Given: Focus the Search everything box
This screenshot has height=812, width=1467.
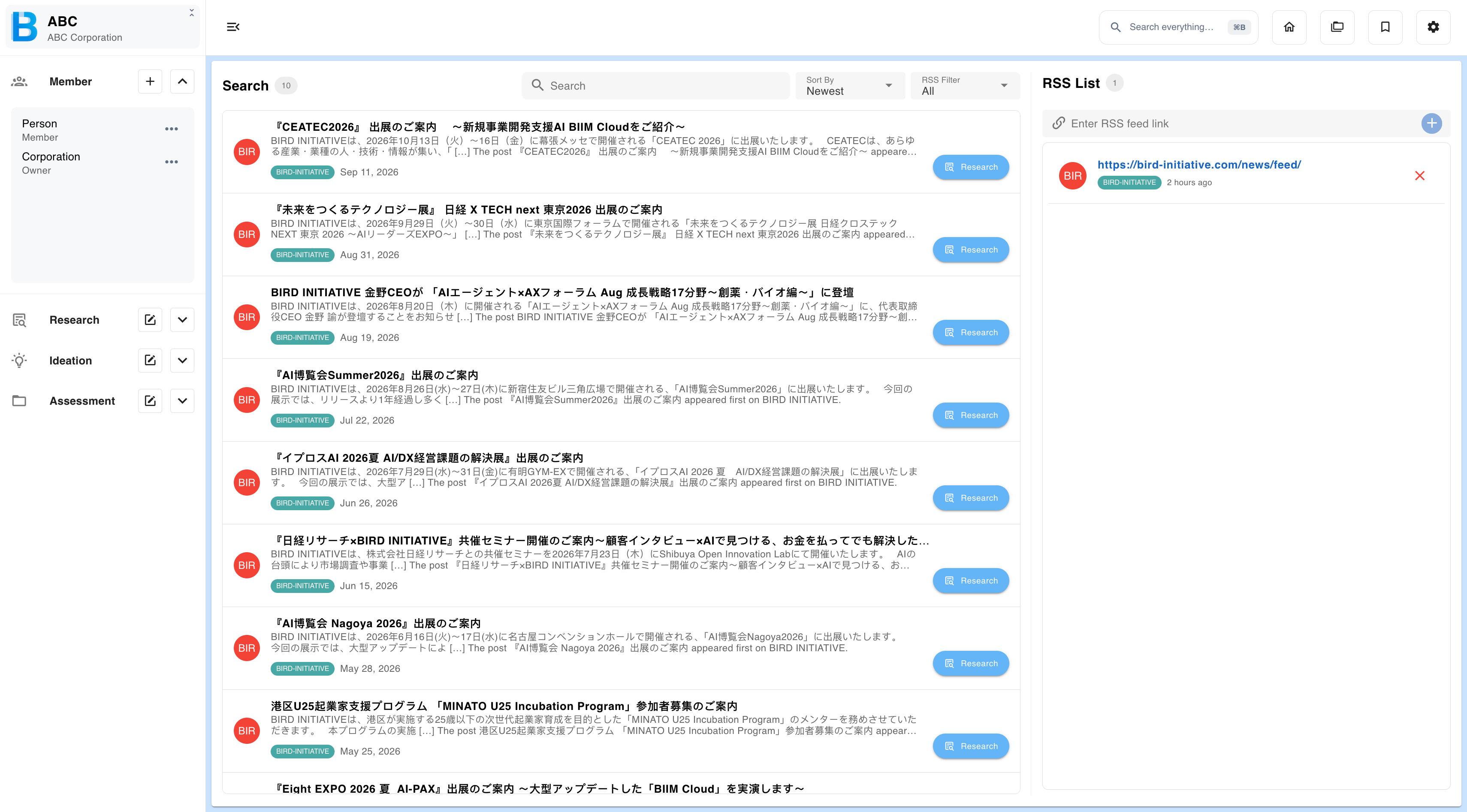Looking at the screenshot, I should pyautogui.click(x=1178, y=27).
